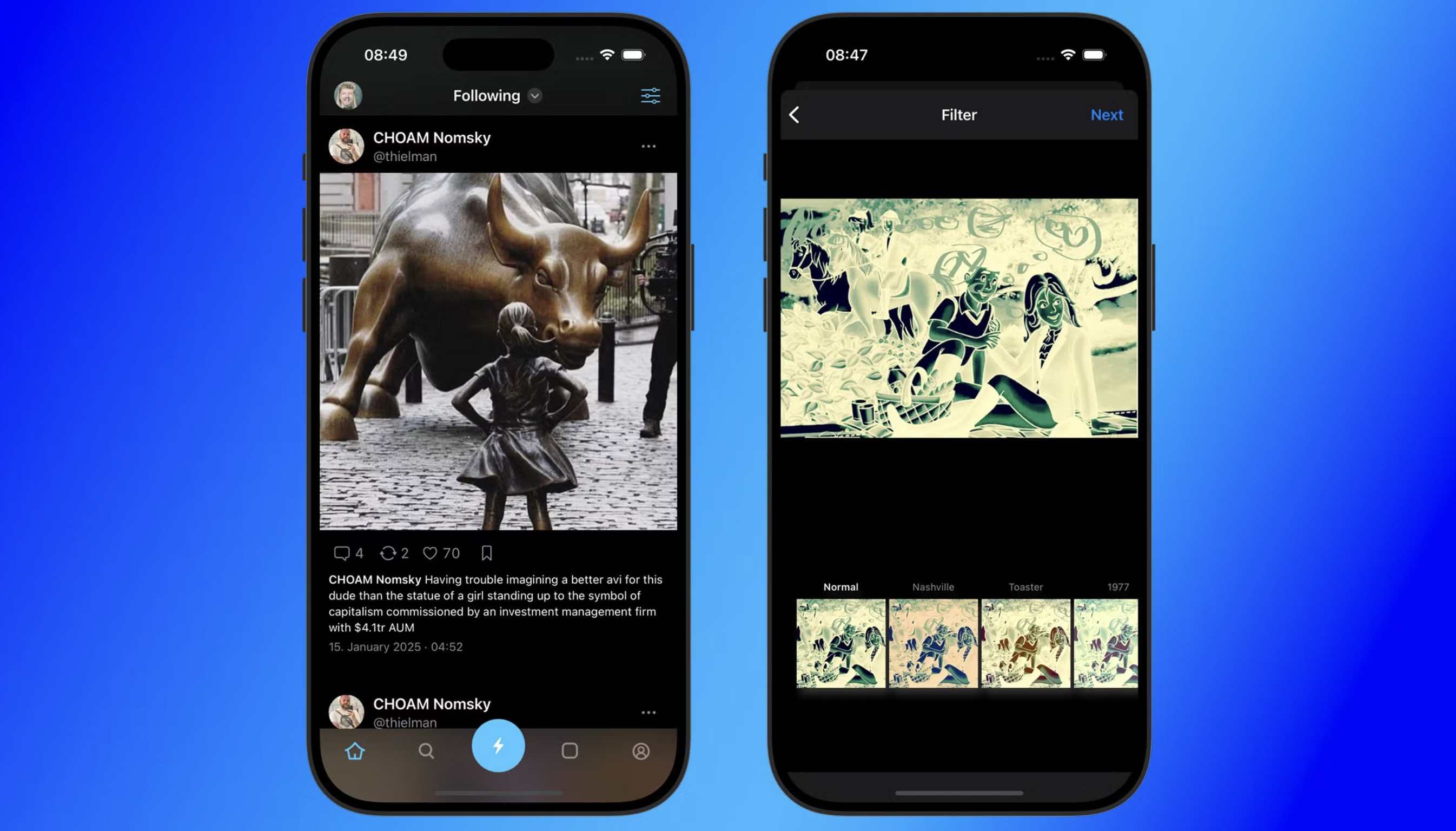This screenshot has width=1456, height=831.
Task: Tap the back chevron on filter screen
Action: click(794, 114)
